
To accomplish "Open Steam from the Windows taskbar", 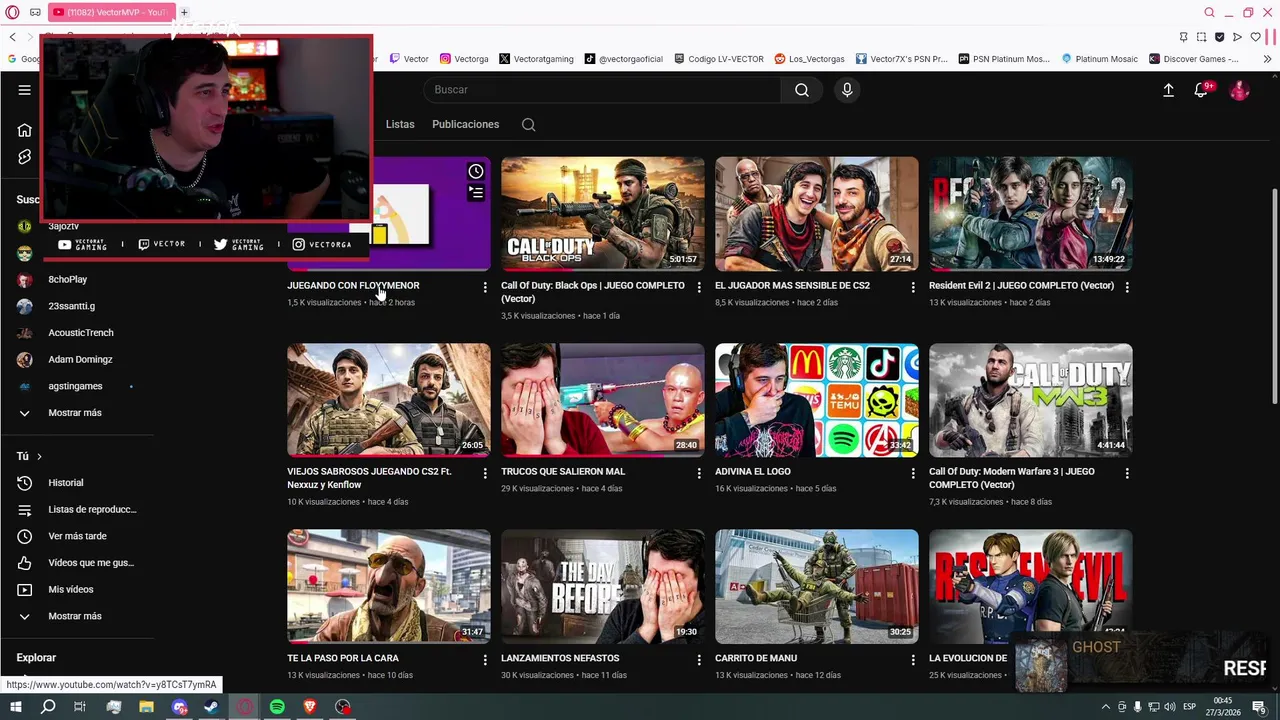I will coord(211,707).
